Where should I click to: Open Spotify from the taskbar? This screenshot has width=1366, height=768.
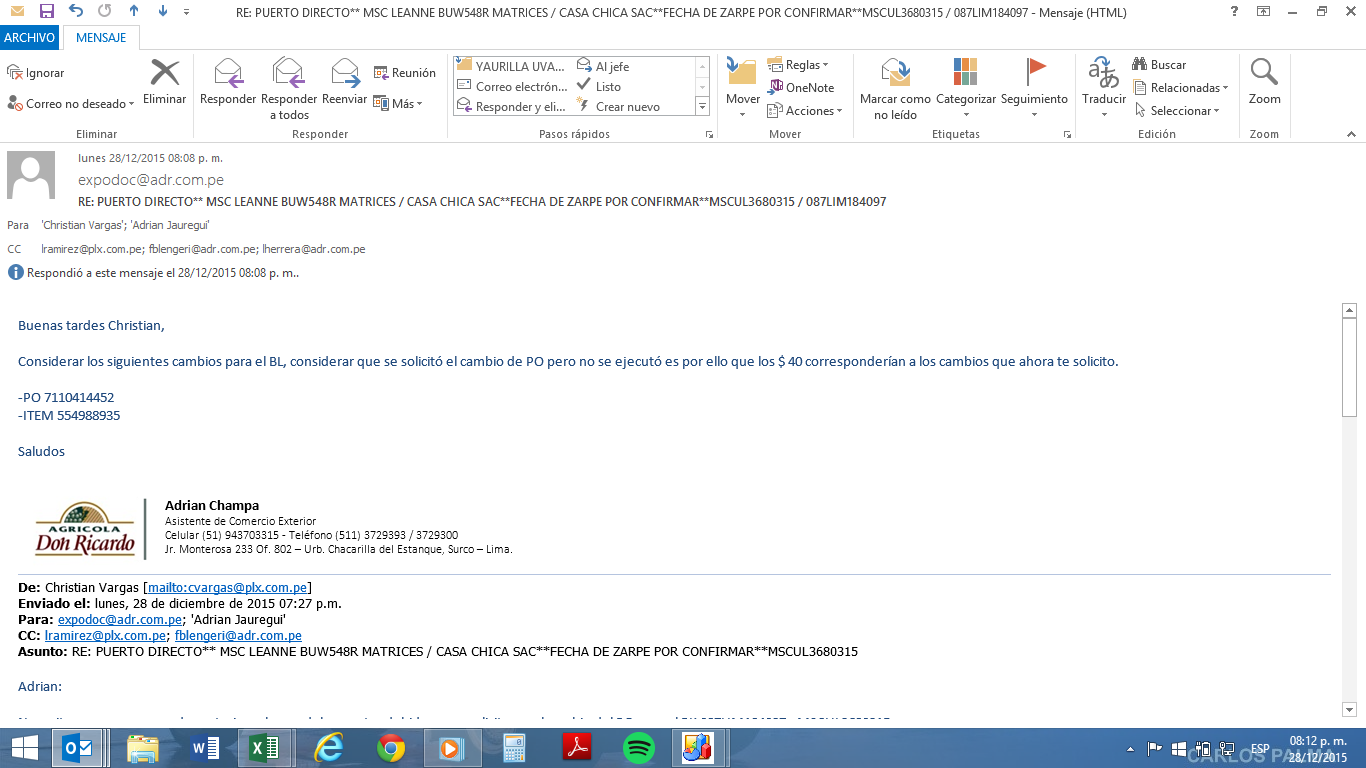pos(638,748)
